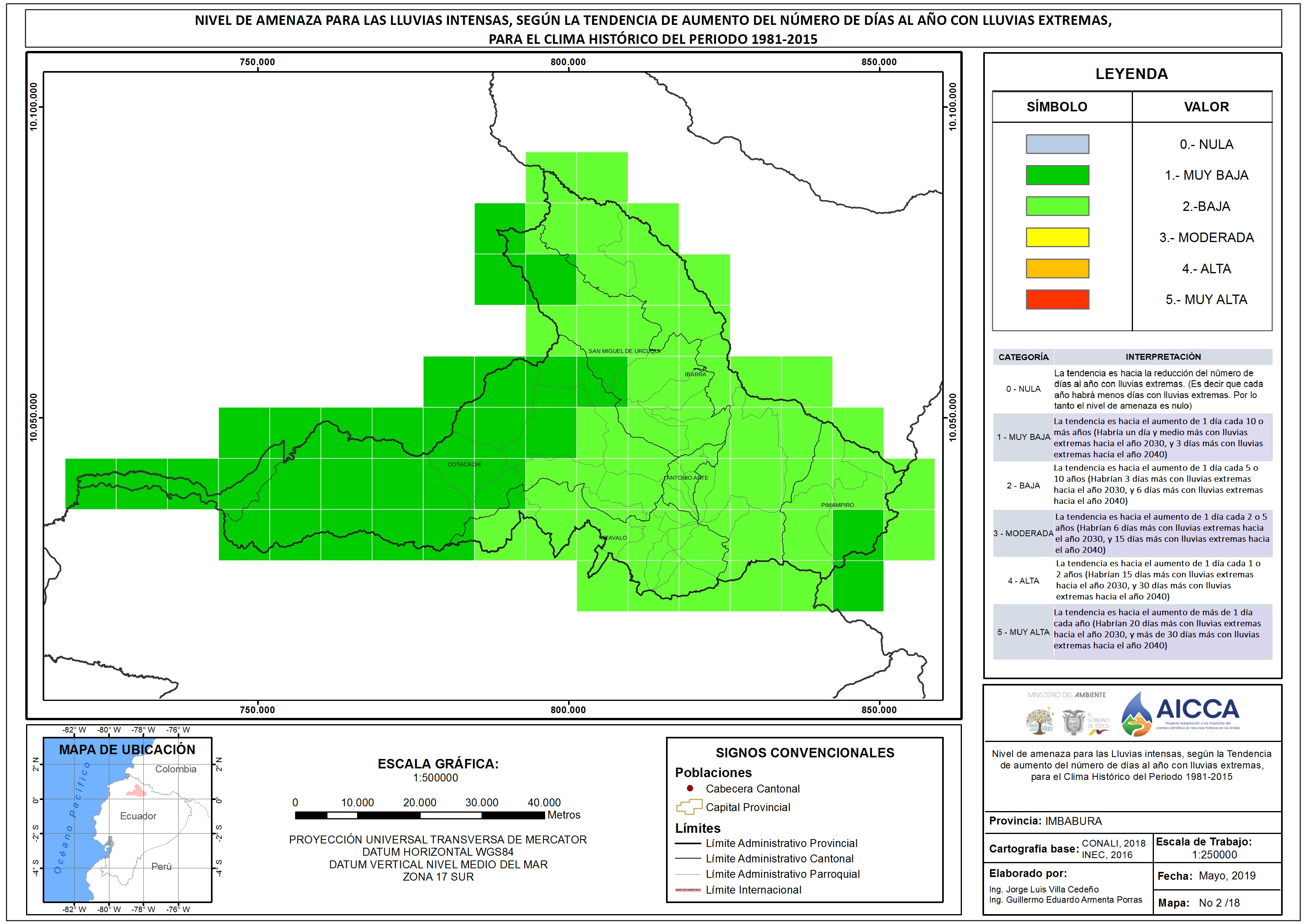This screenshot has height=924, width=1306.
Task: Click the NULA light blue legend swatch
Action: (1057, 144)
